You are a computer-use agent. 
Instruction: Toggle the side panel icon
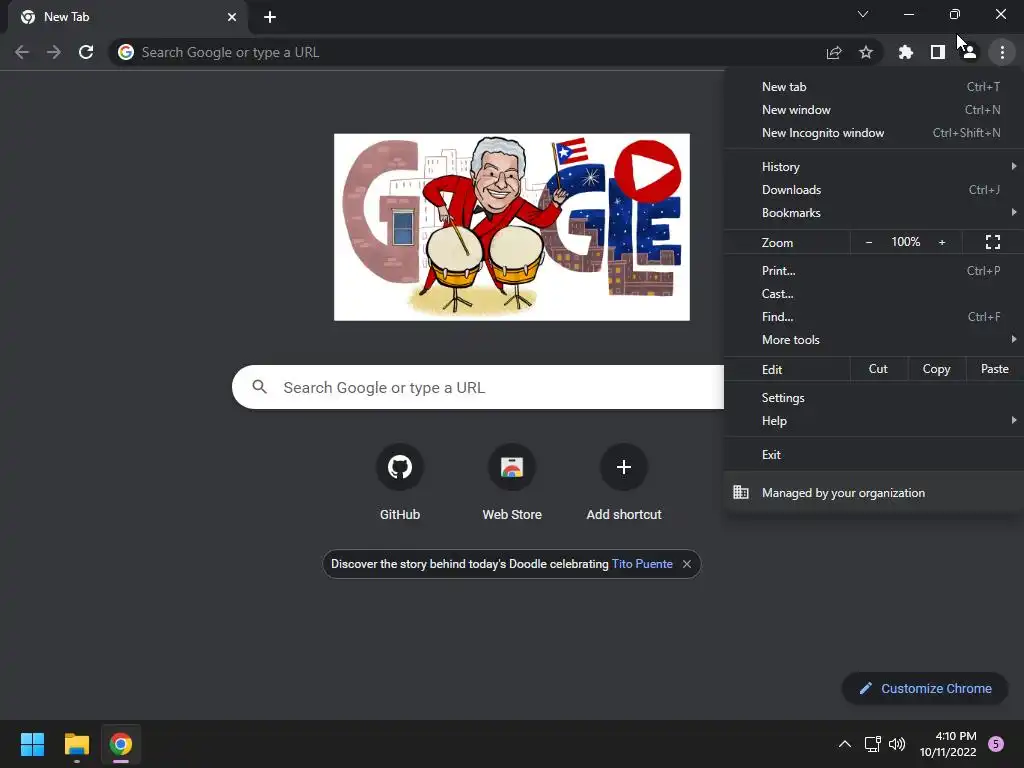click(938, 52)
